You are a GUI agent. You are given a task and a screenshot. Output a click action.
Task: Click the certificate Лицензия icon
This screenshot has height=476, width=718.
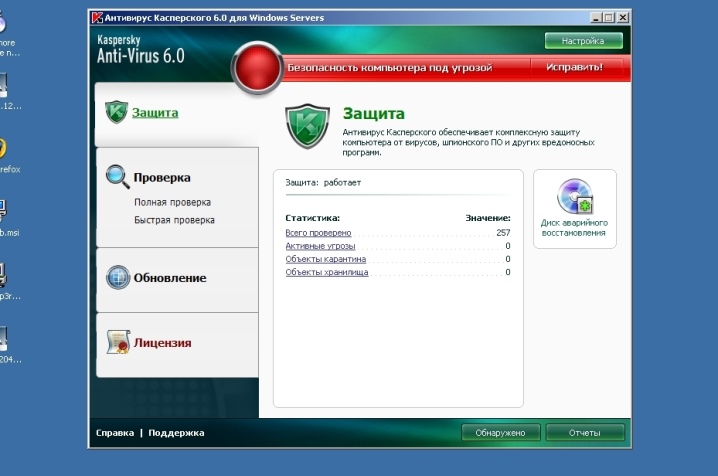click(x=118, y=342)
